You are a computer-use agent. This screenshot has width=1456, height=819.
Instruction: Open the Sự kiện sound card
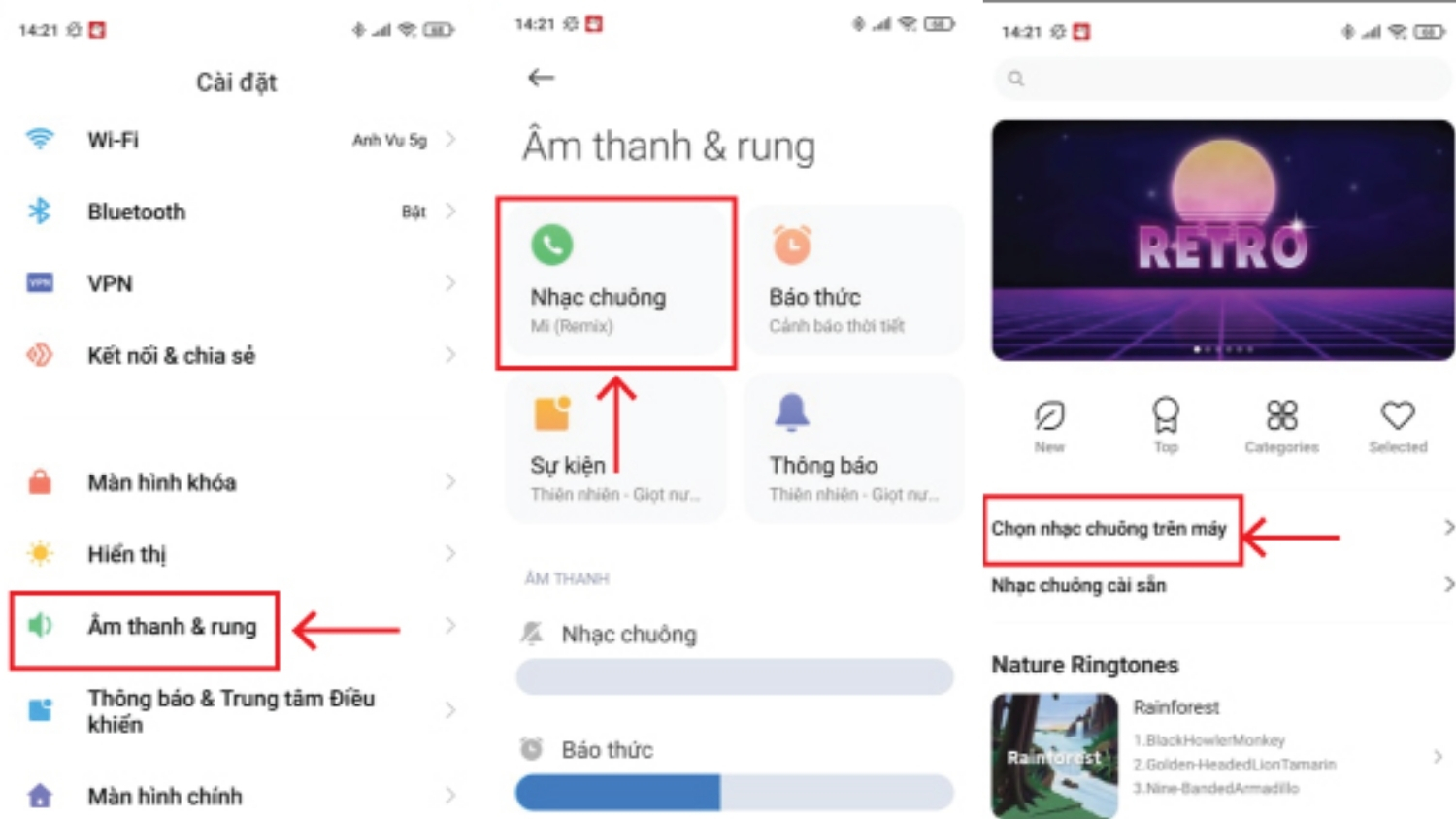point(615,449)
